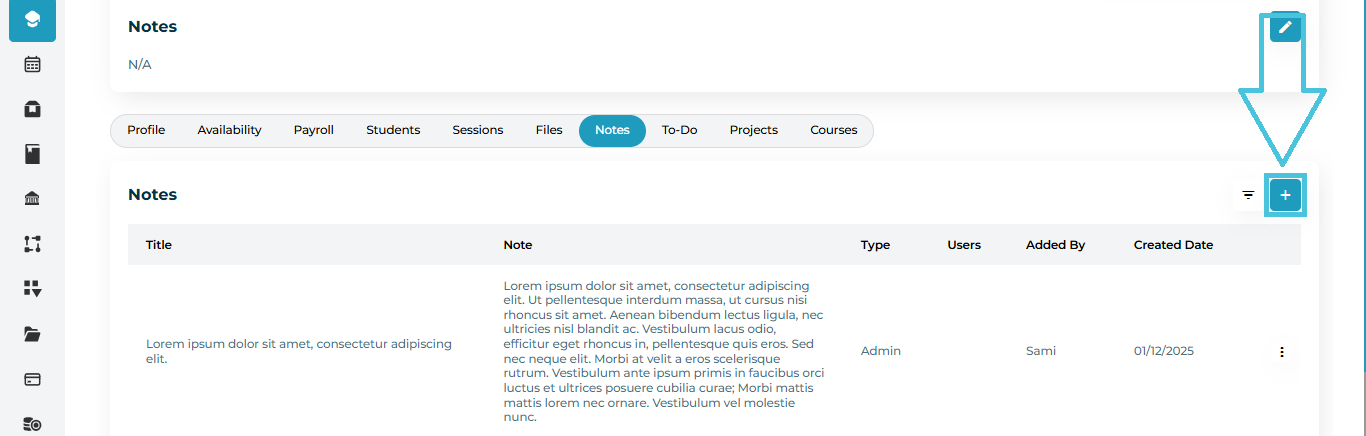
Task: View the To-Do tab
Action: click(x=679, y=130)
